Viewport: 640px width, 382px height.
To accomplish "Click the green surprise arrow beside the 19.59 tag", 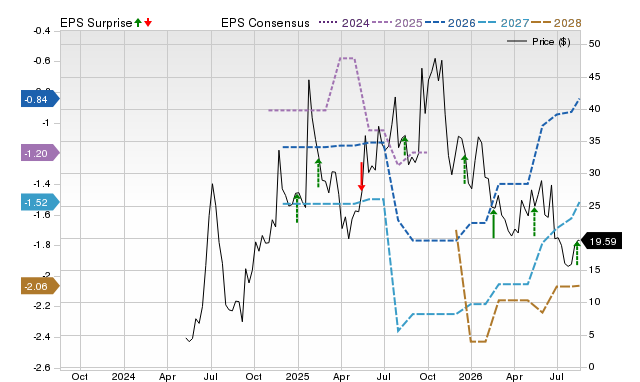I will click(x=577, y=253).
